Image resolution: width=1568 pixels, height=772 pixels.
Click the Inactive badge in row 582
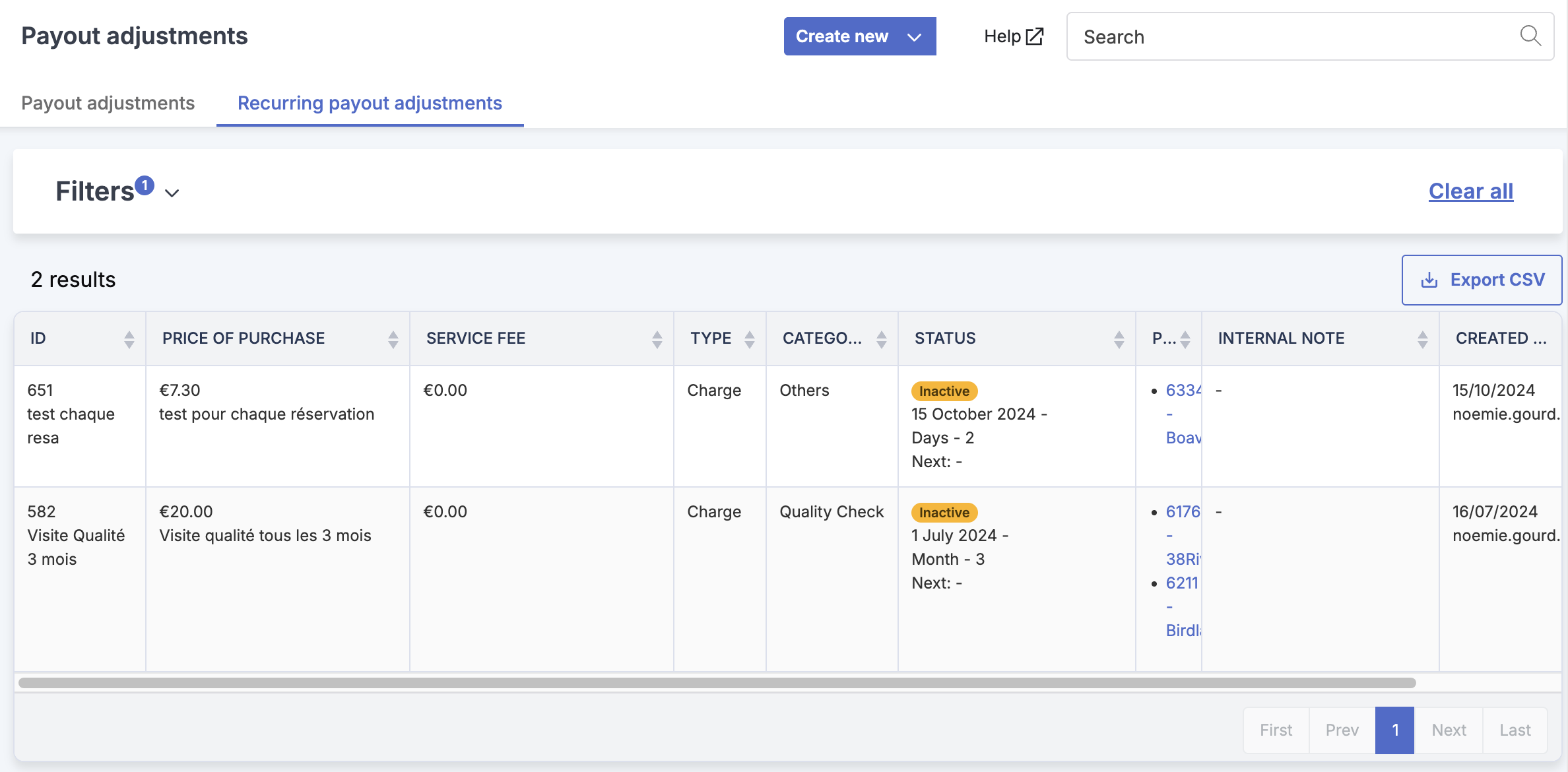click(x=944, y=512)
